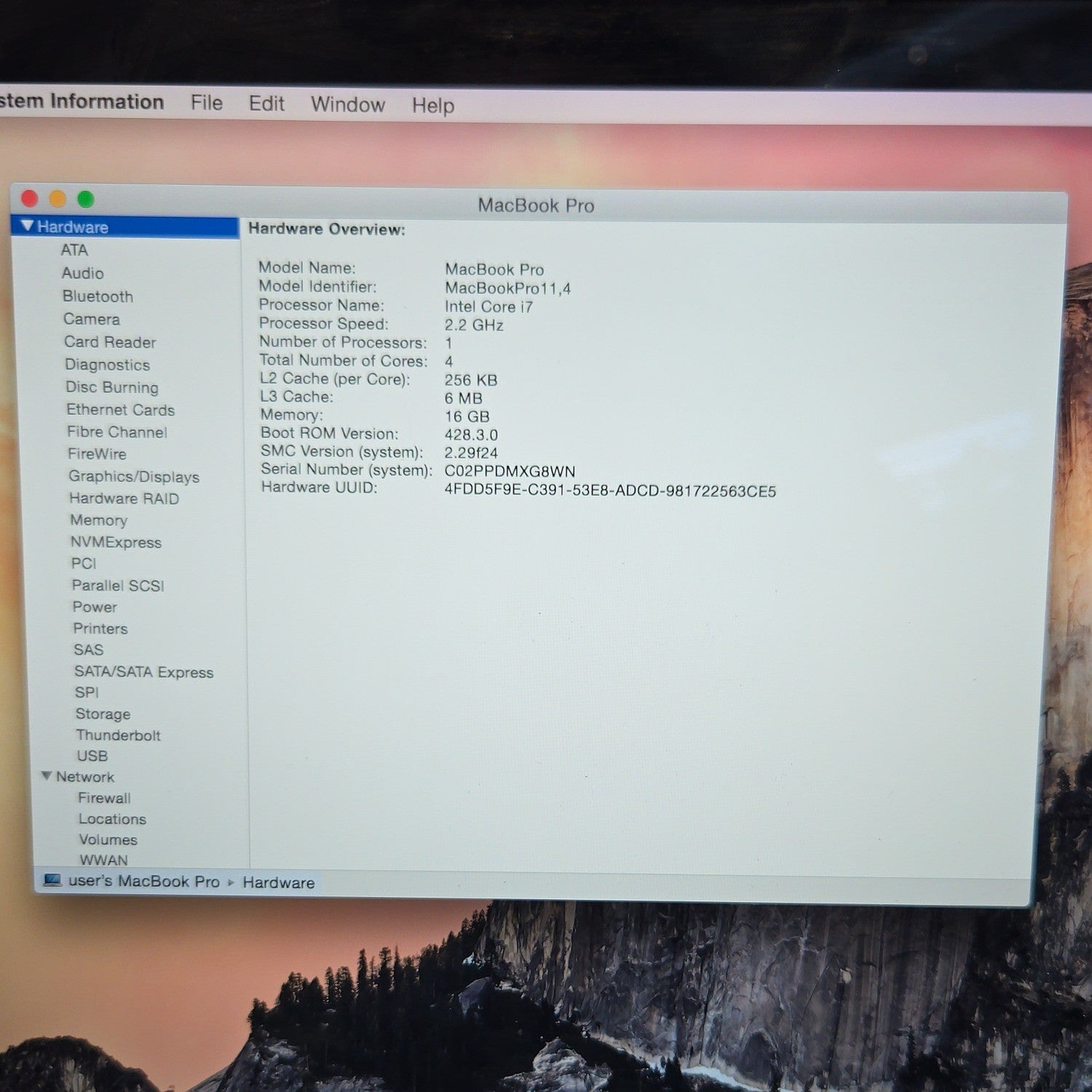
Task: Open the System Information app menu
Action: click(82, 101)
